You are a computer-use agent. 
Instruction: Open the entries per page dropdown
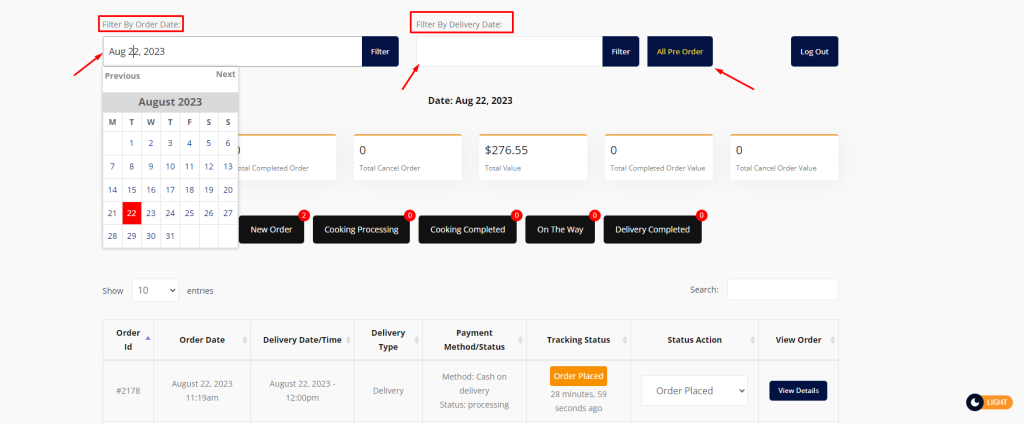click(155, 290)
